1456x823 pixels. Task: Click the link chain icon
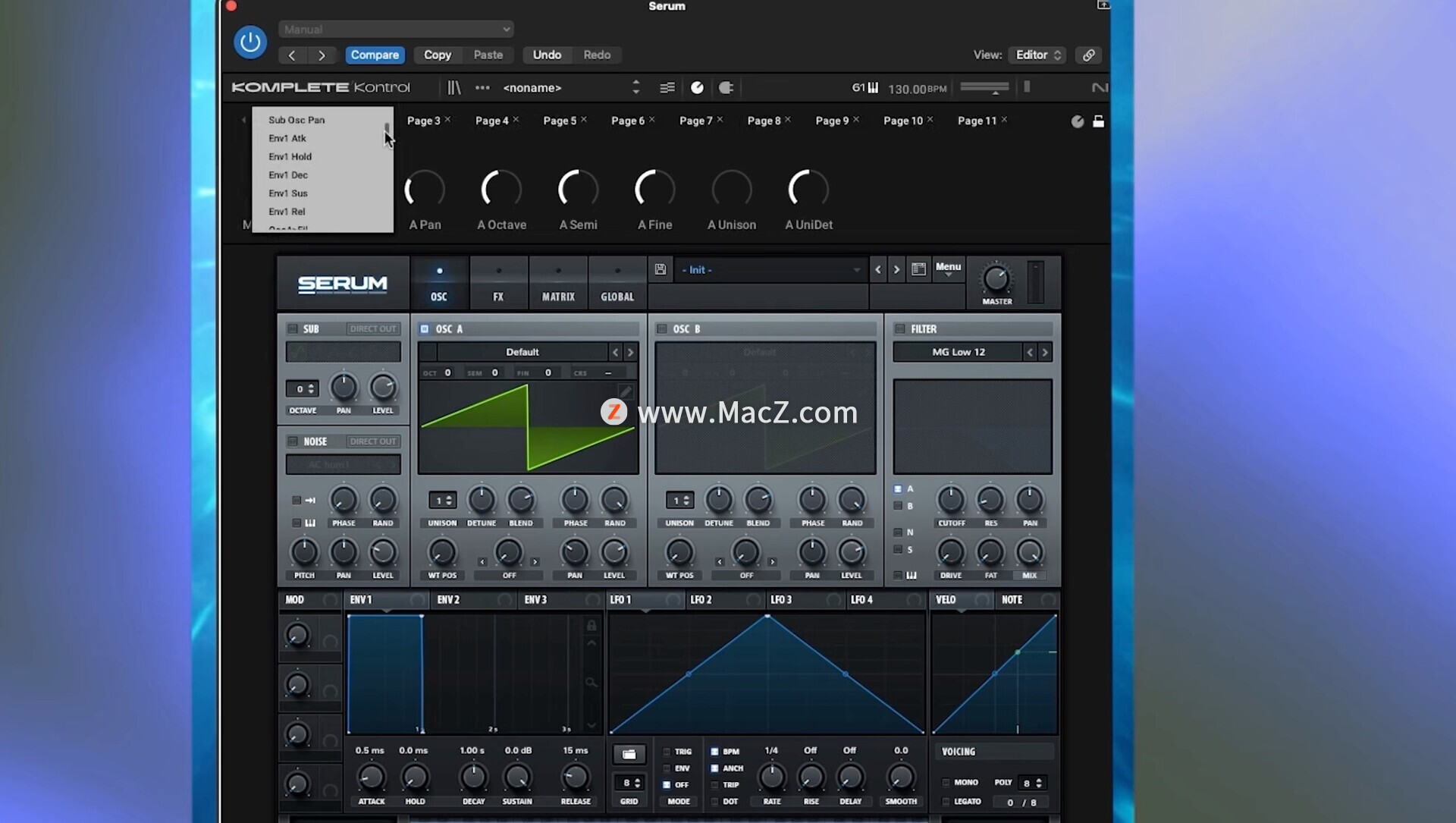(1088, 55)
